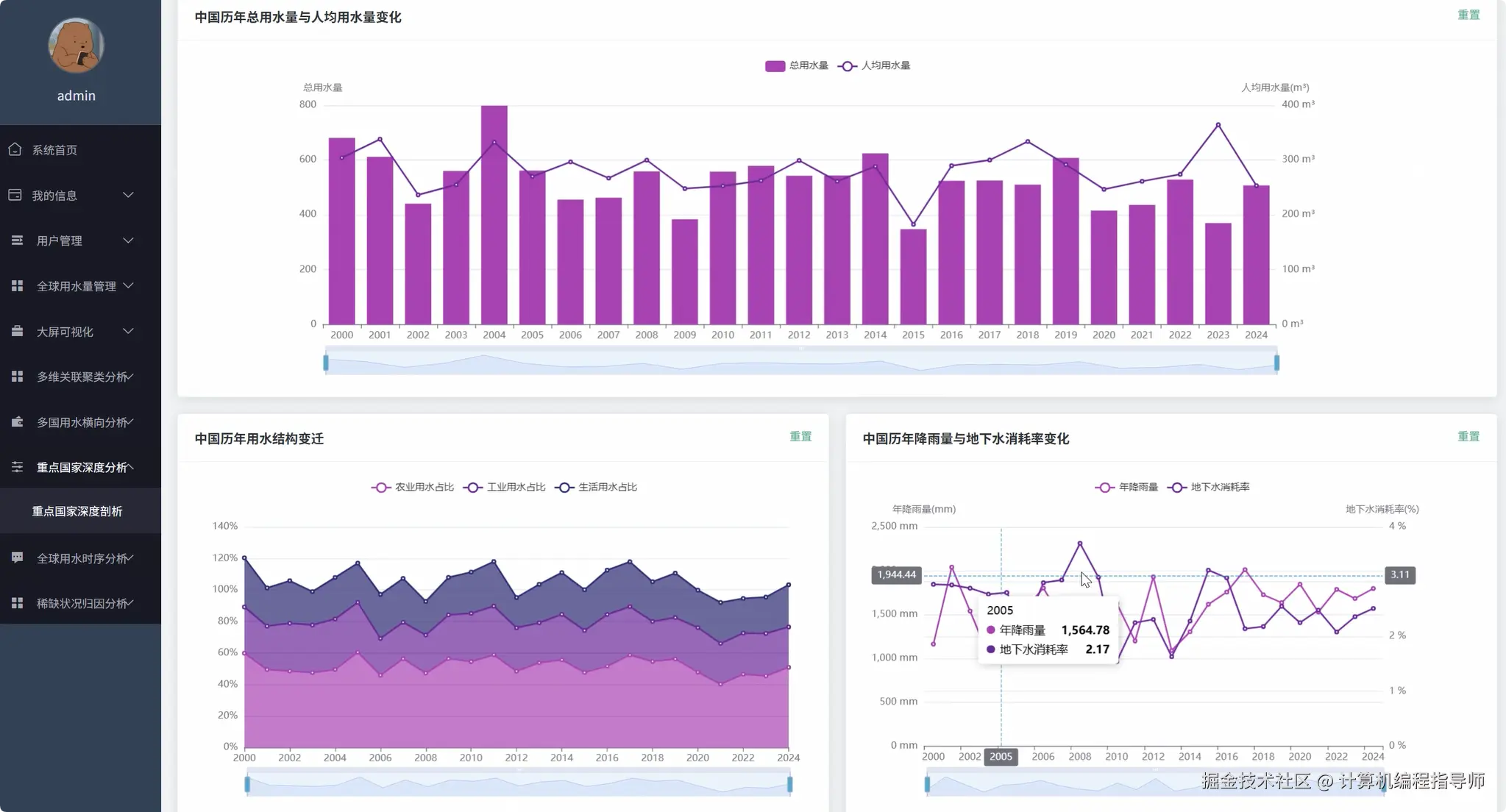
Task: Toggle the 总用水量 legend series
Action: coord(797,65)
